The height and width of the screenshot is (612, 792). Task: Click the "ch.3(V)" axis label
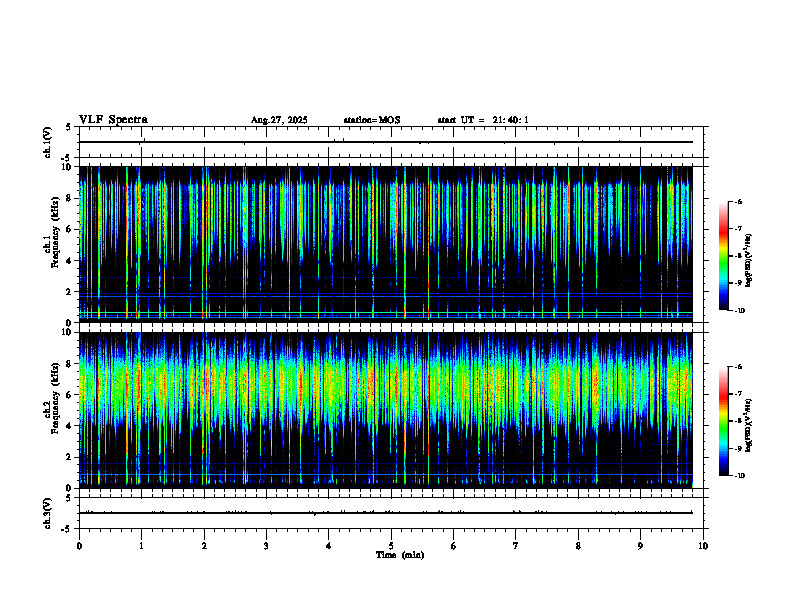[47, 513]
